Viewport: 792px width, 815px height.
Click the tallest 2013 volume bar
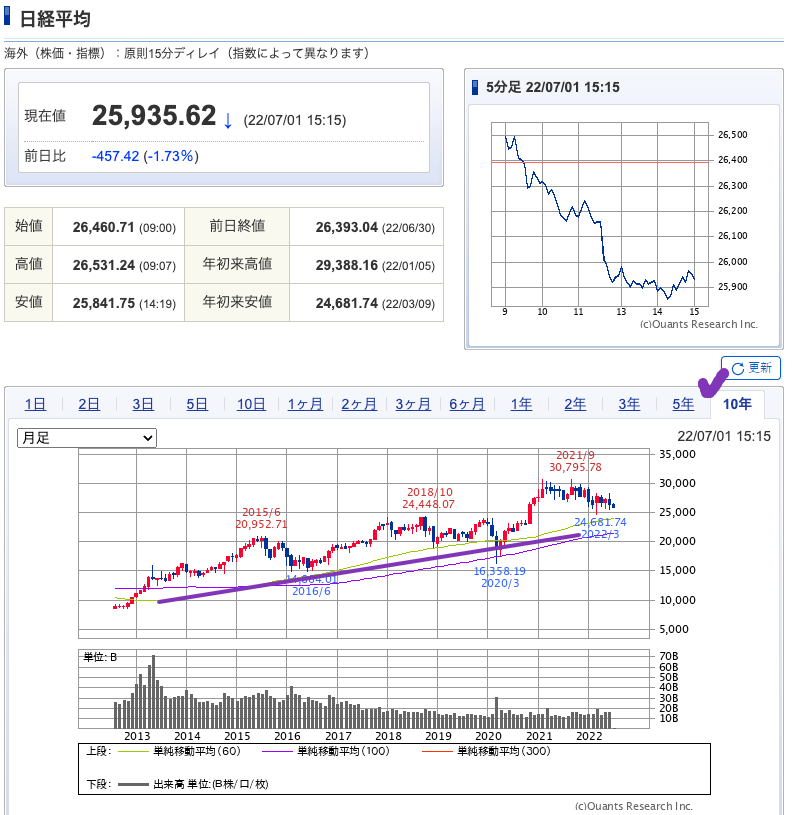point(153,691)
